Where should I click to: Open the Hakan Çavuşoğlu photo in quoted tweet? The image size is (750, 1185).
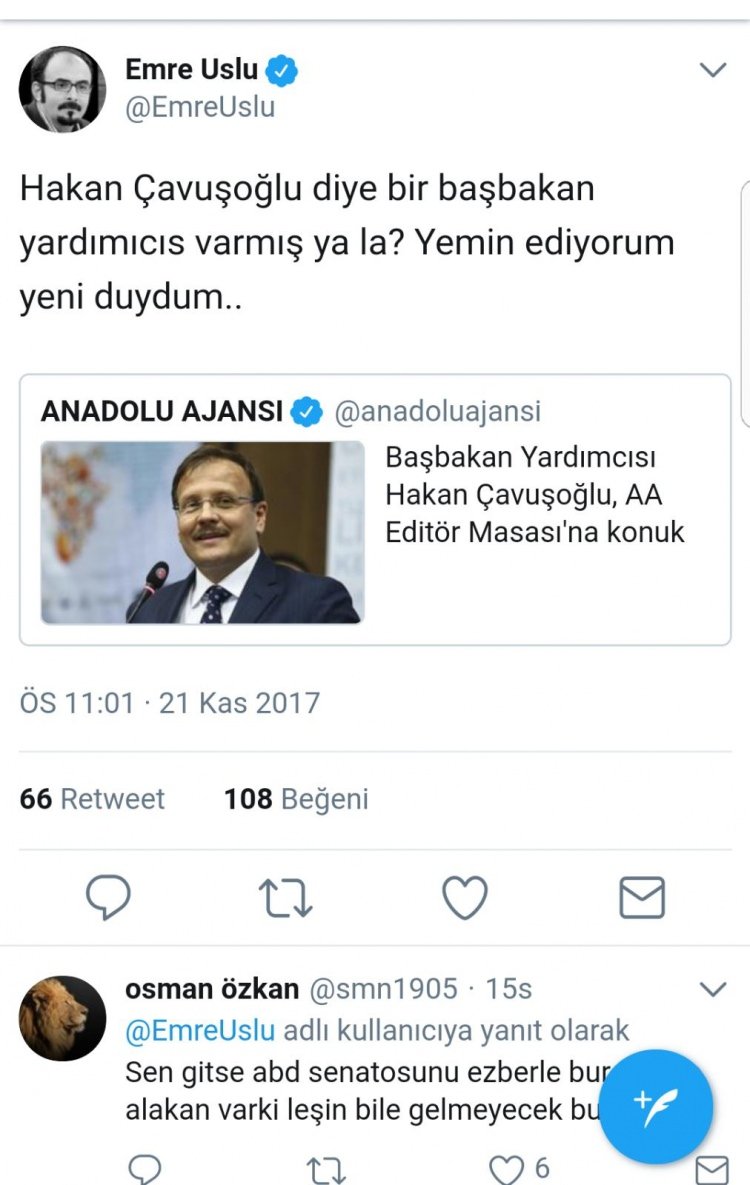(x=203, y=533)
